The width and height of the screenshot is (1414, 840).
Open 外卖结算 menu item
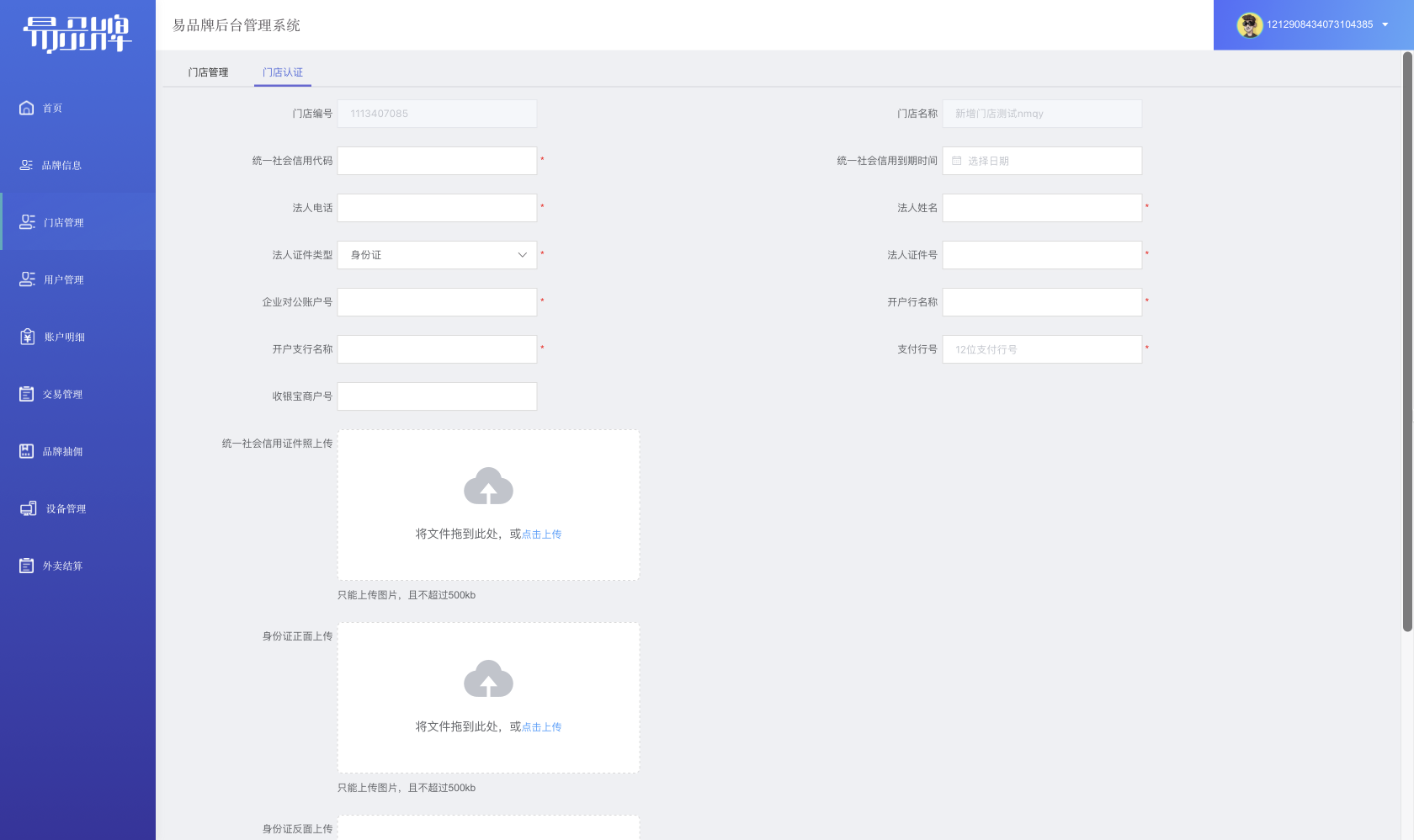click(x=77, y=566)
